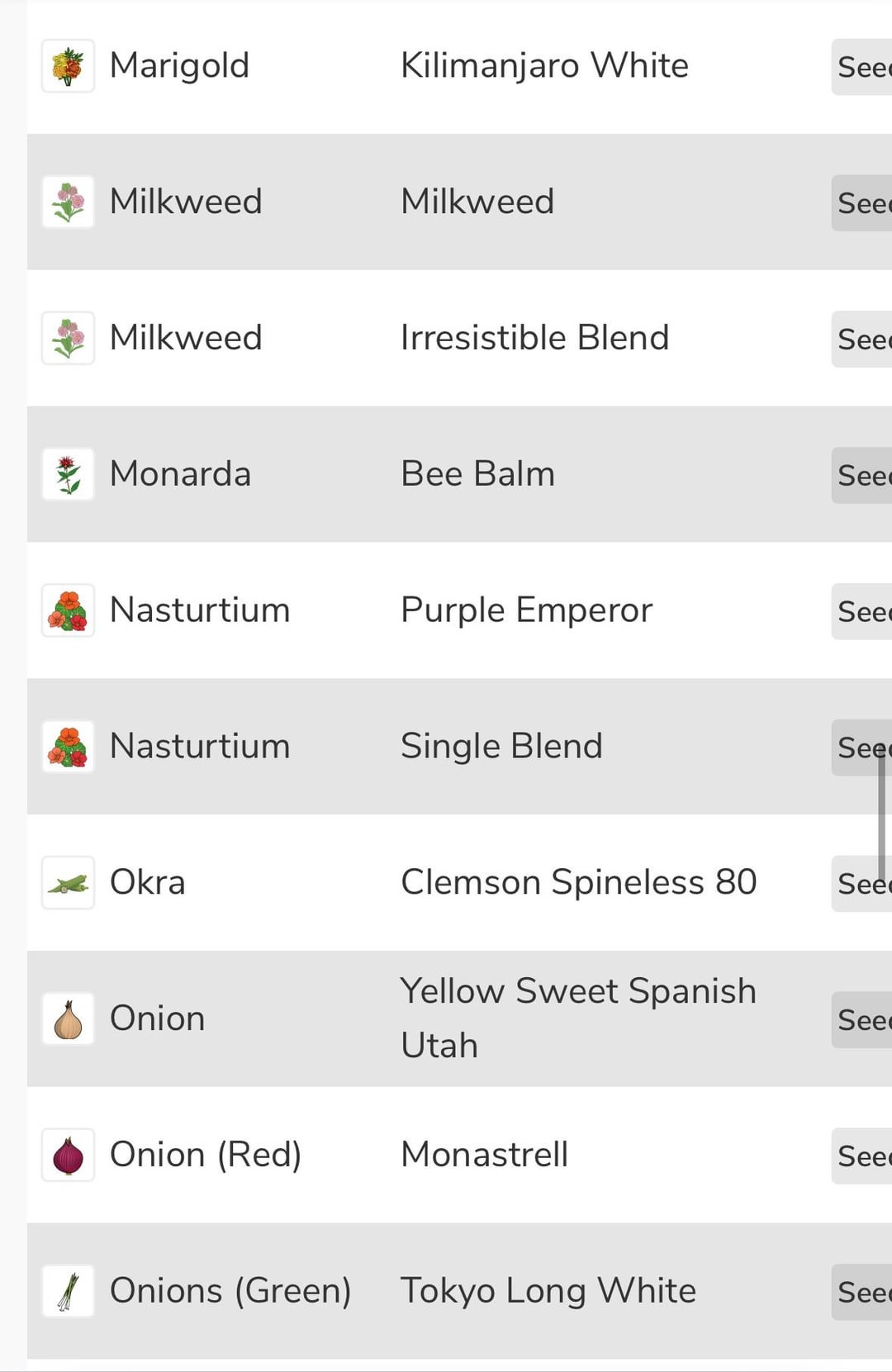Image resolution: width=892 pixels, height=1372 pixels.
Task: Click the first Milkweed flower icon
Action: (68, 202)
